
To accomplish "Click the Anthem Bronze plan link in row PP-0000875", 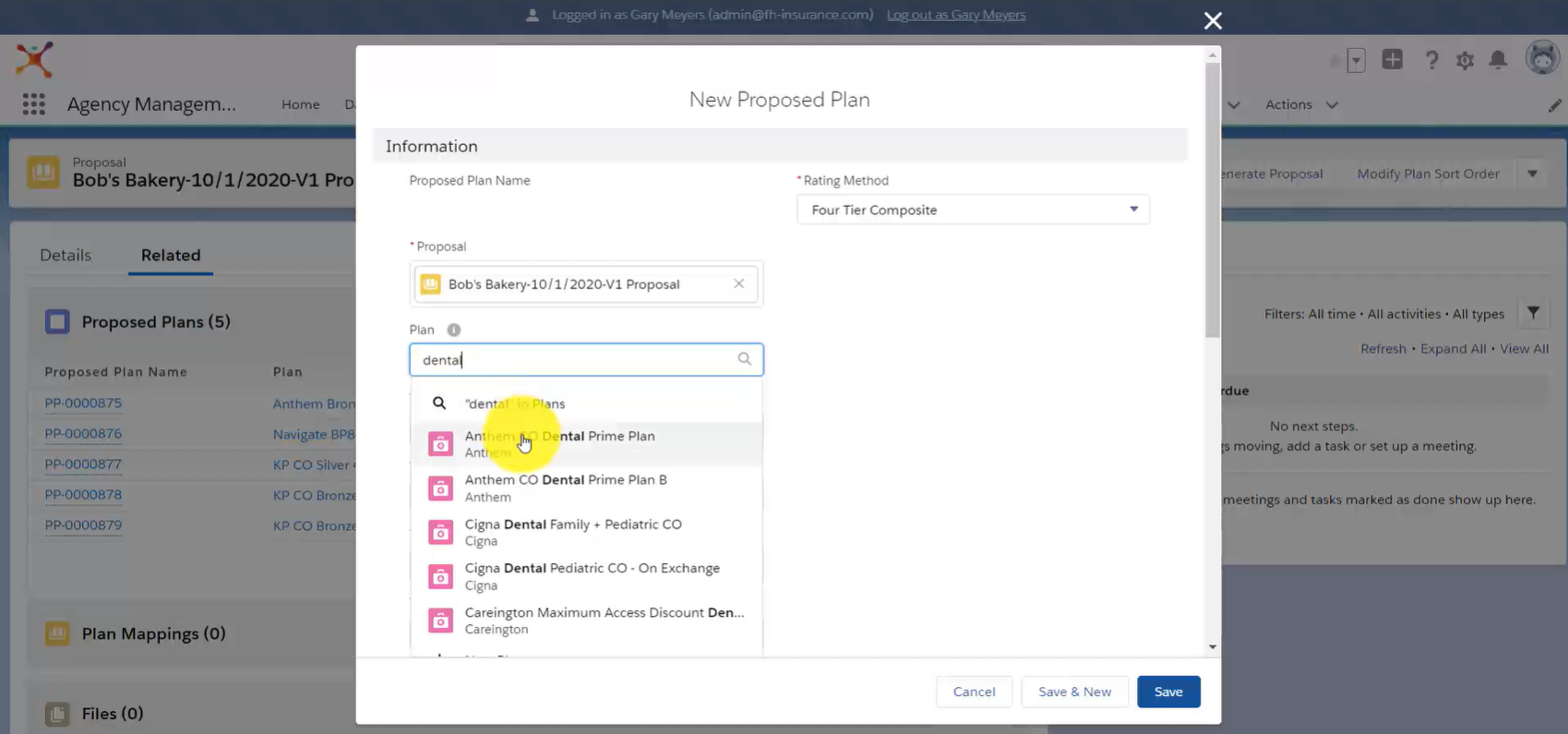I will [x=314, y=403].
